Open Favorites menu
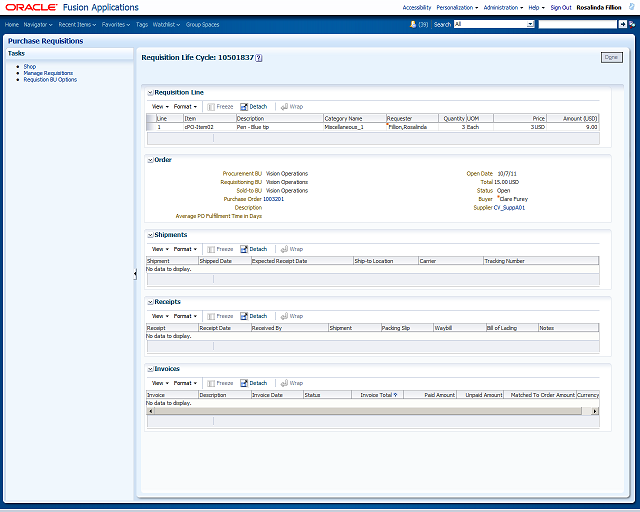 click(116, 25)
